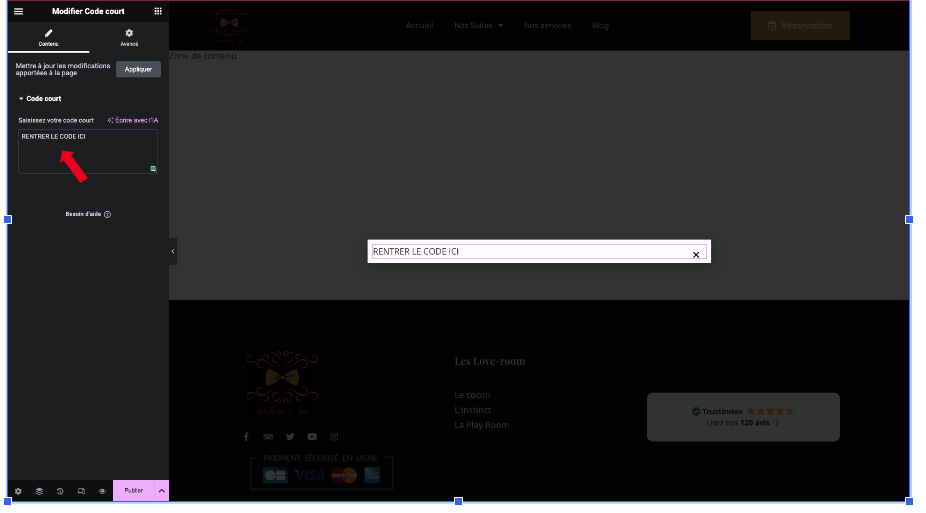926x513 pixels.
Task: Collapse the editor side panel handle
Action: 173,251
